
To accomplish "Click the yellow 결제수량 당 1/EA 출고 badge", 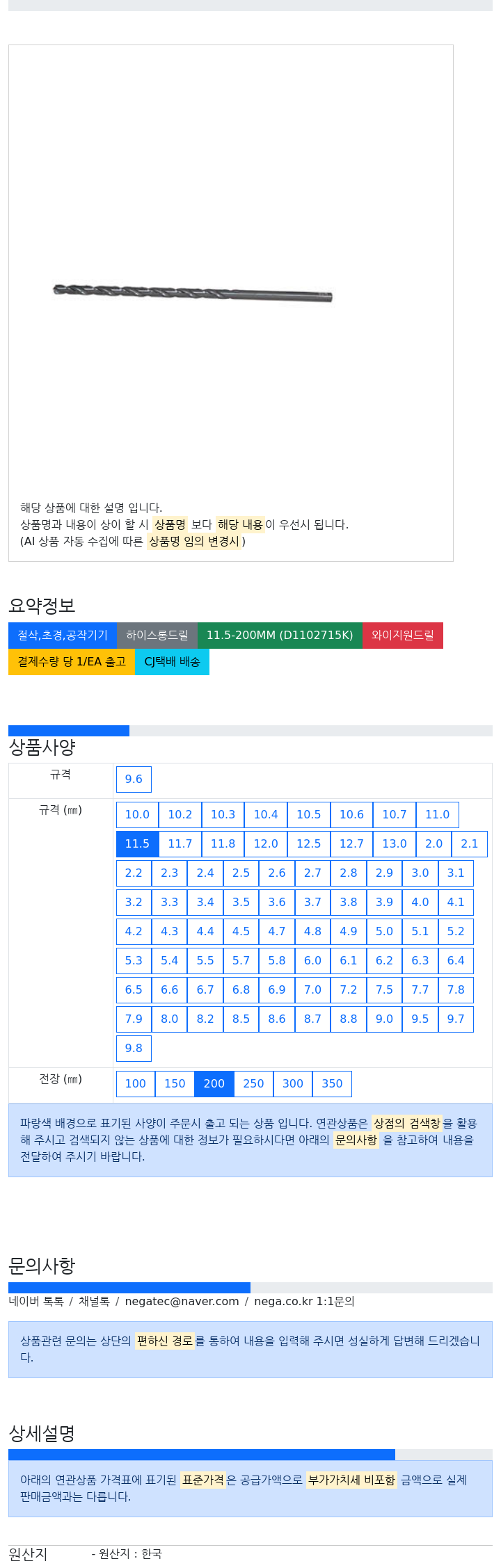I will [x=72, y=662].
